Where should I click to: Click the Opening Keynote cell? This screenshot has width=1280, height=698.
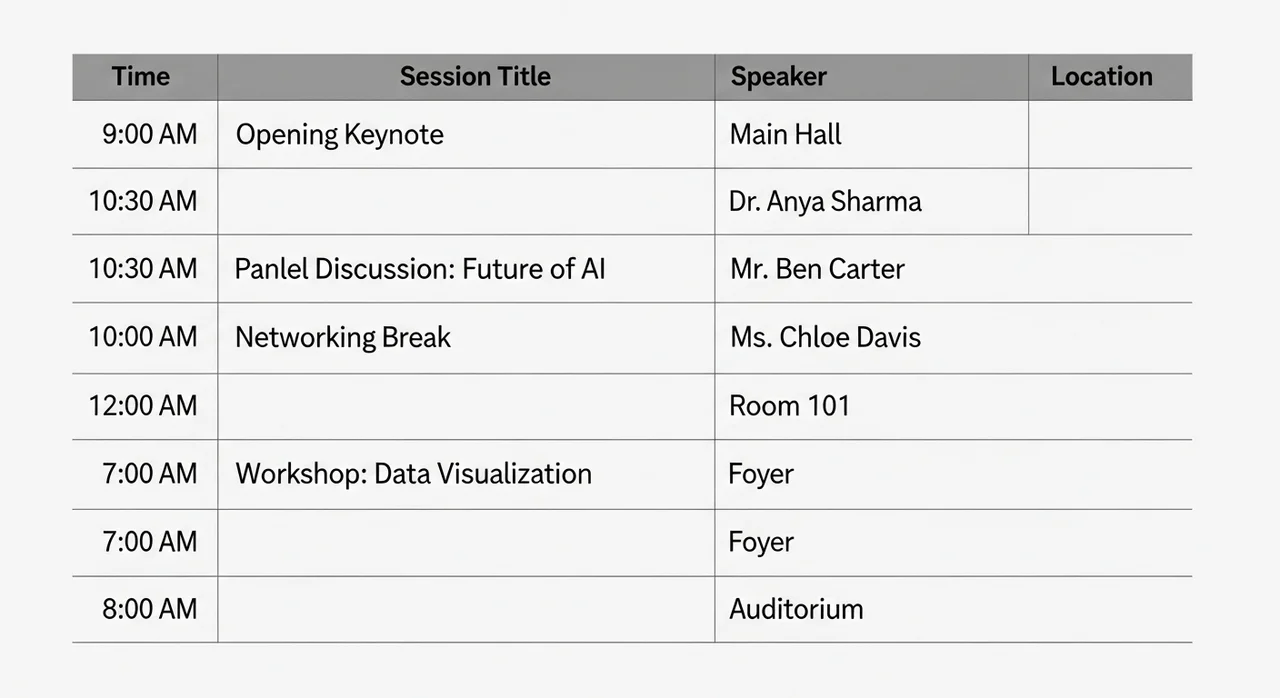(x=466, y=134)
